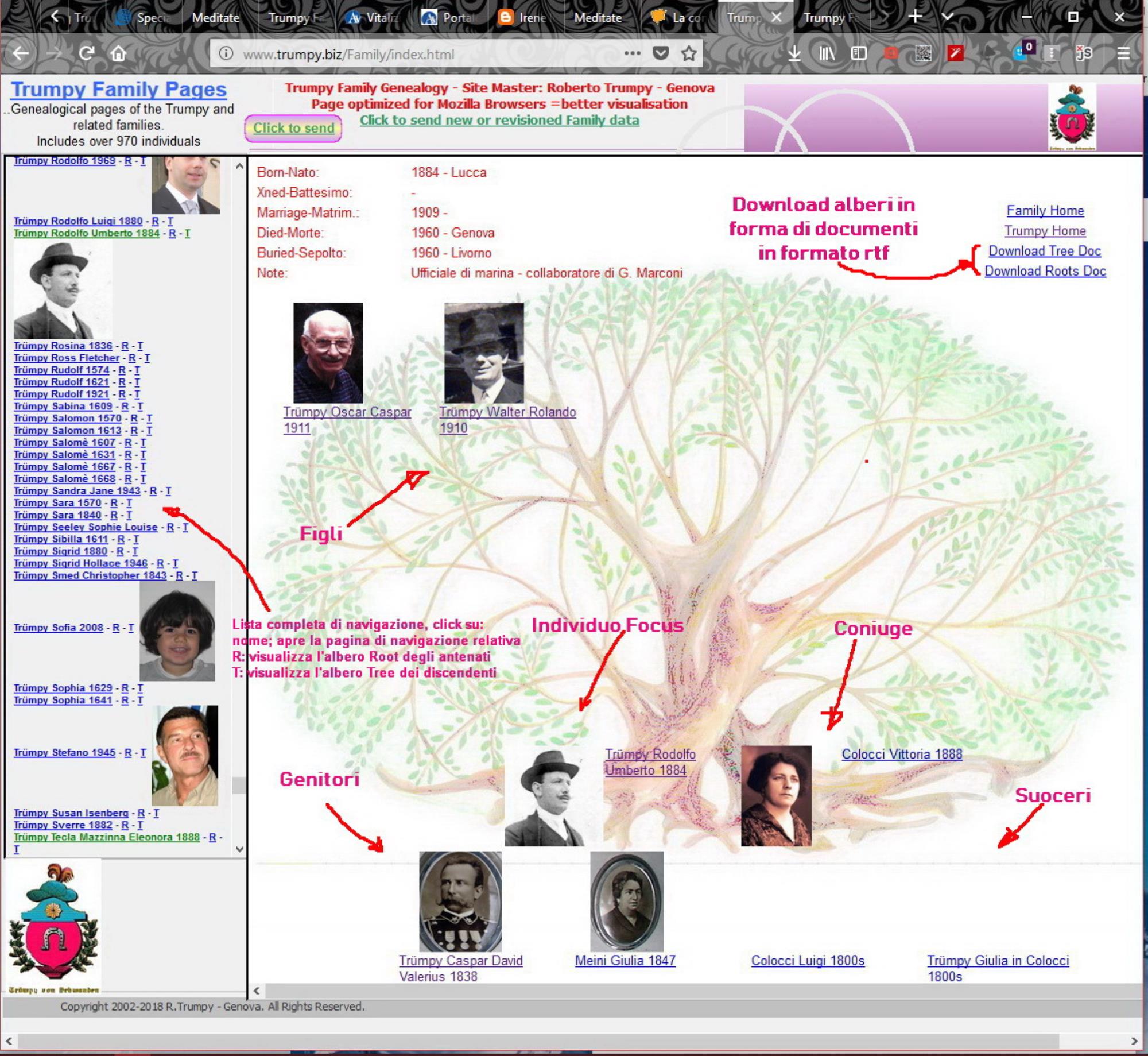
Task: Click the extension icon with 0 badge
Action: 1024,51
